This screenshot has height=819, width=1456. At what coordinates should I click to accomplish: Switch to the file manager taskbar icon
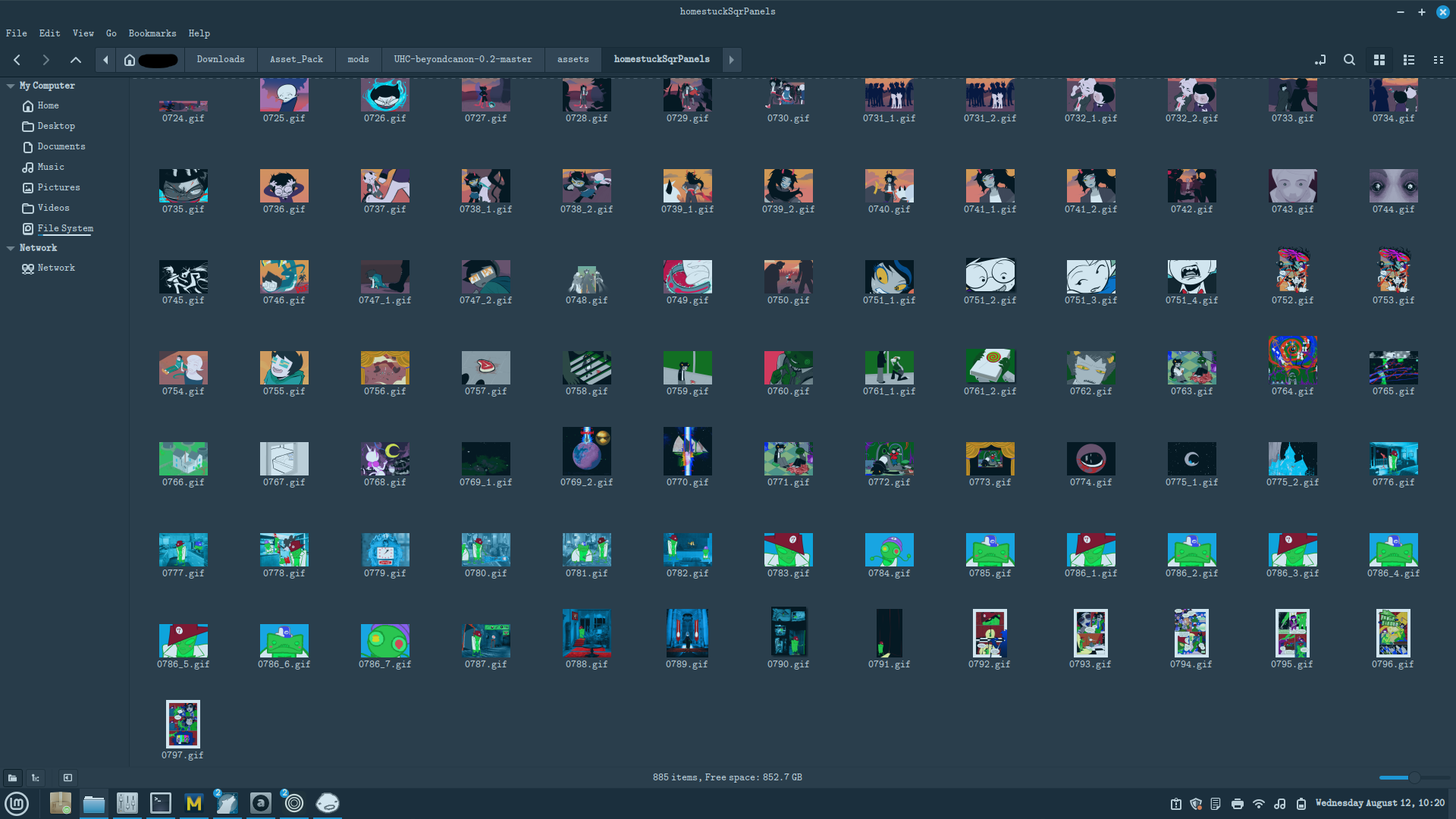coord(94,803)
